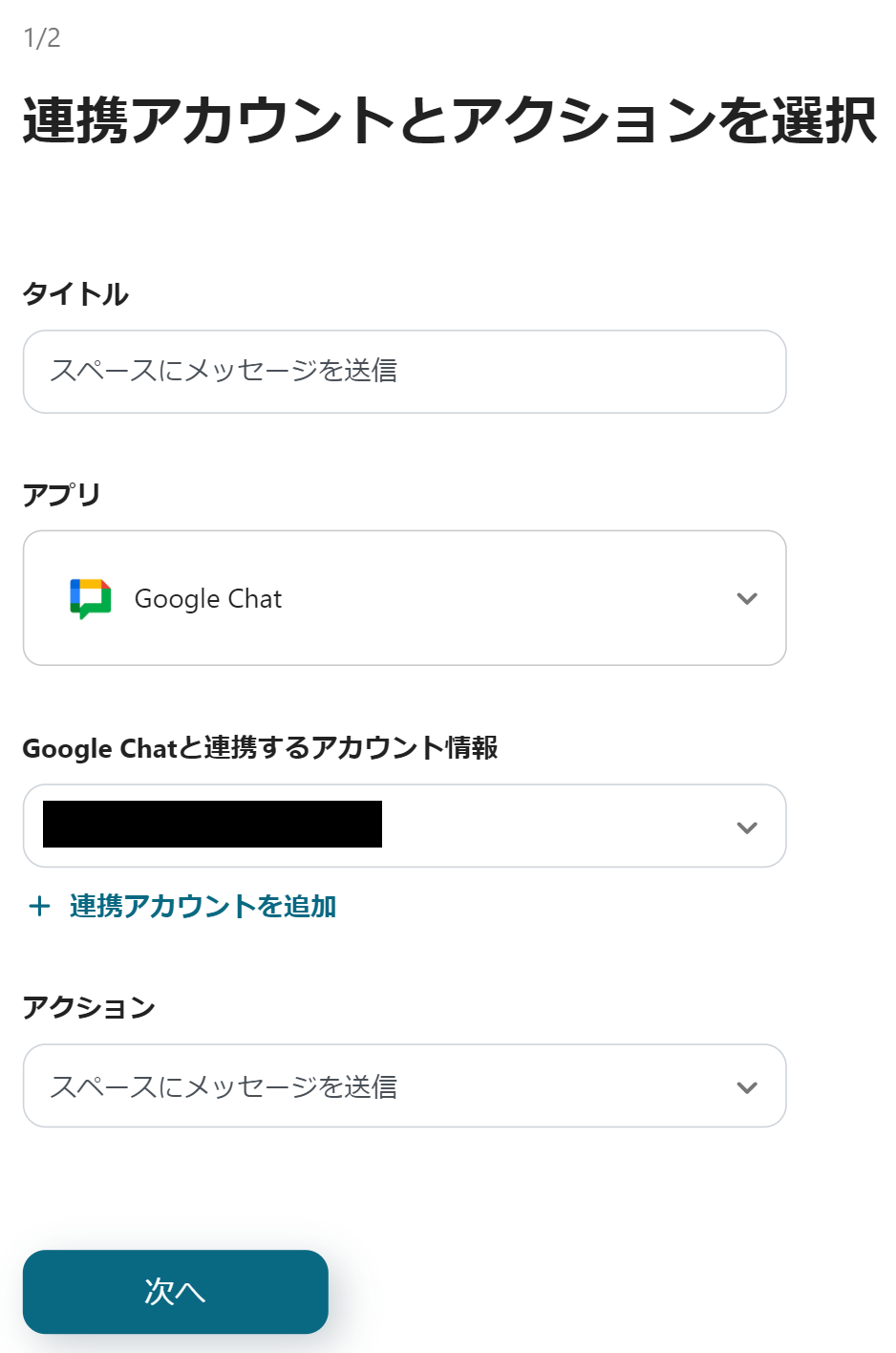Expand the アクション dropdown chevron
Image resolution: width=896 pixels, height=1353 pixels.
(x=747, y=1087)
